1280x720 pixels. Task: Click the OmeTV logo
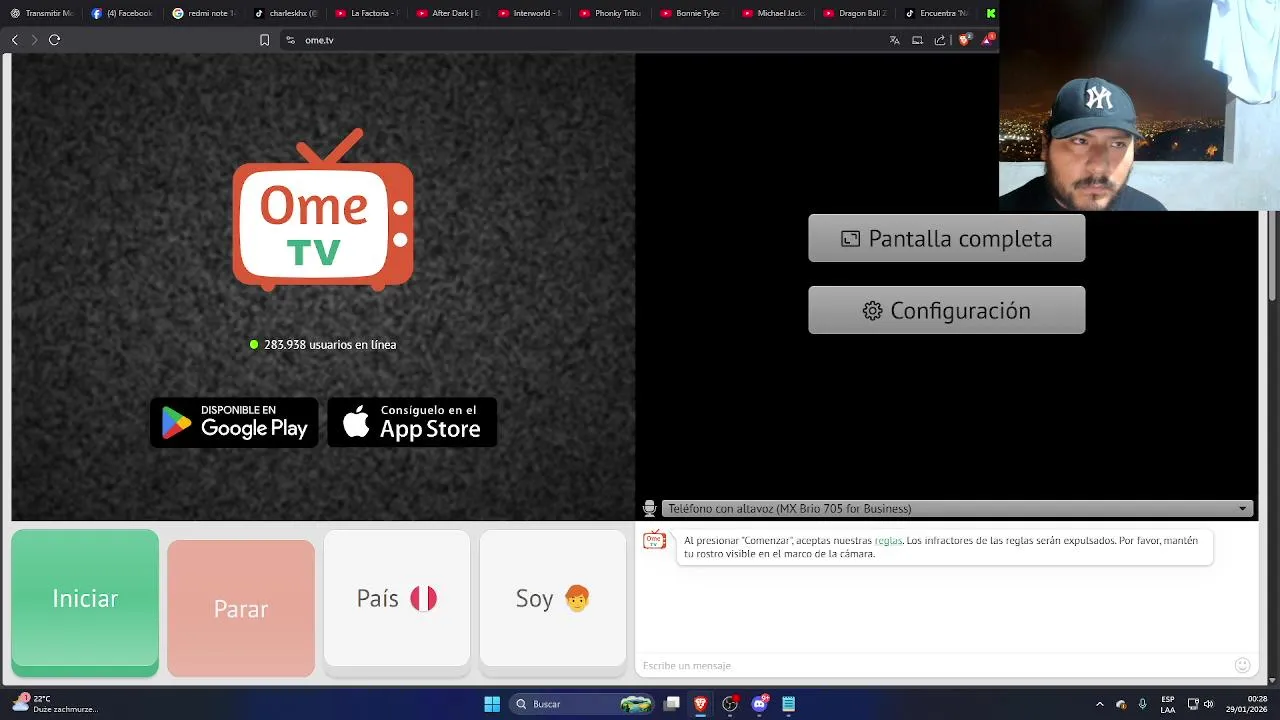[323, 210]
